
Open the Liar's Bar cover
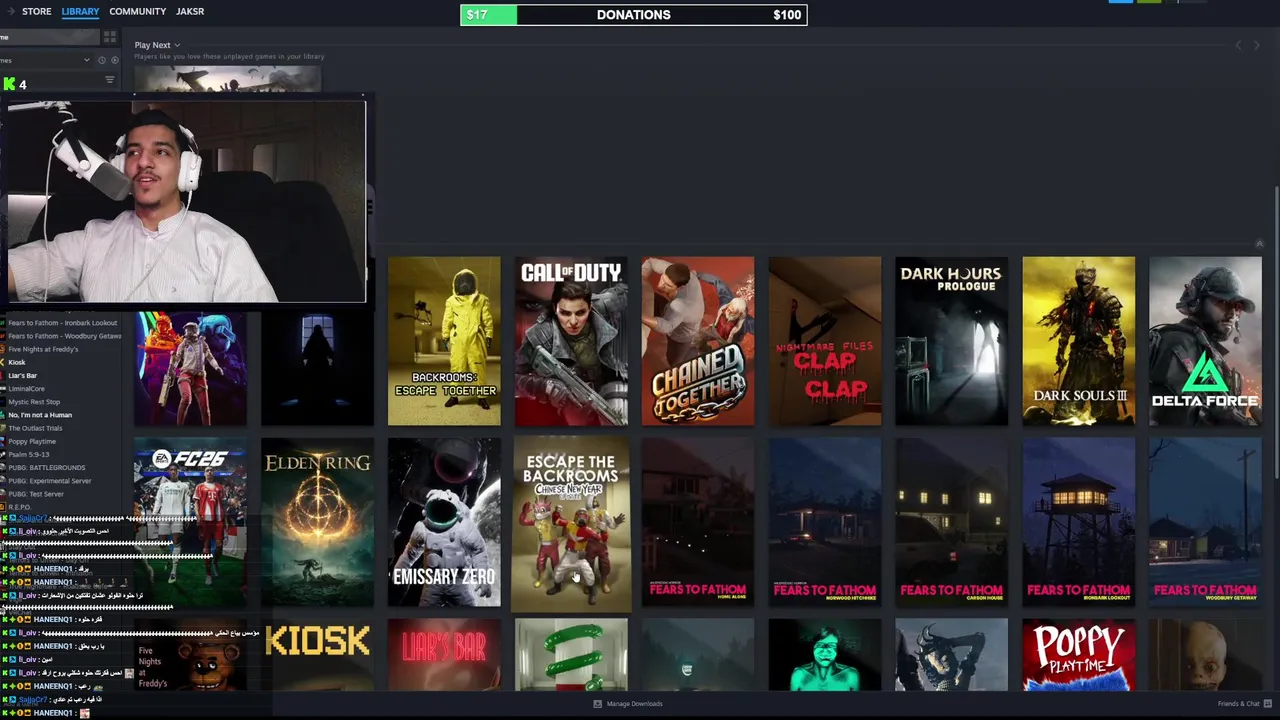pyautogui.click(x=444, y=655)
